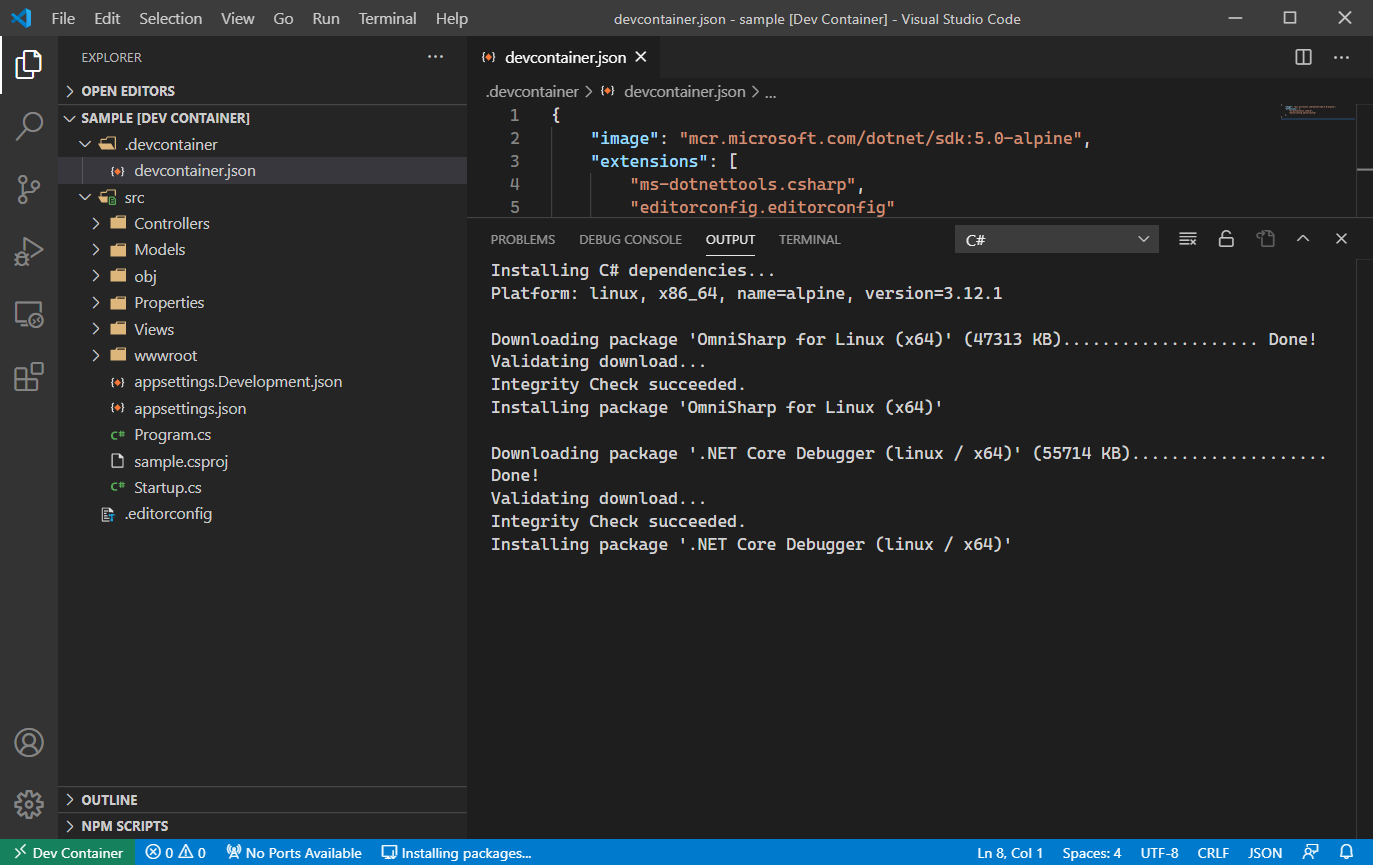The height and width of the screenshot is (865, 1373).
Task: Open the Extensions view
Action: 29,377
